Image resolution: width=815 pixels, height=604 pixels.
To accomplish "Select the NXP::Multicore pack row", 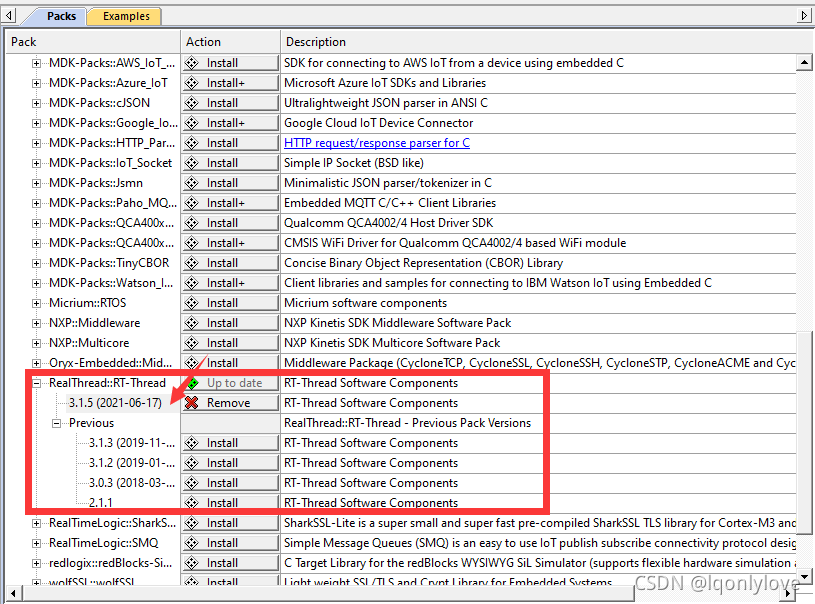I will [89, 343].
